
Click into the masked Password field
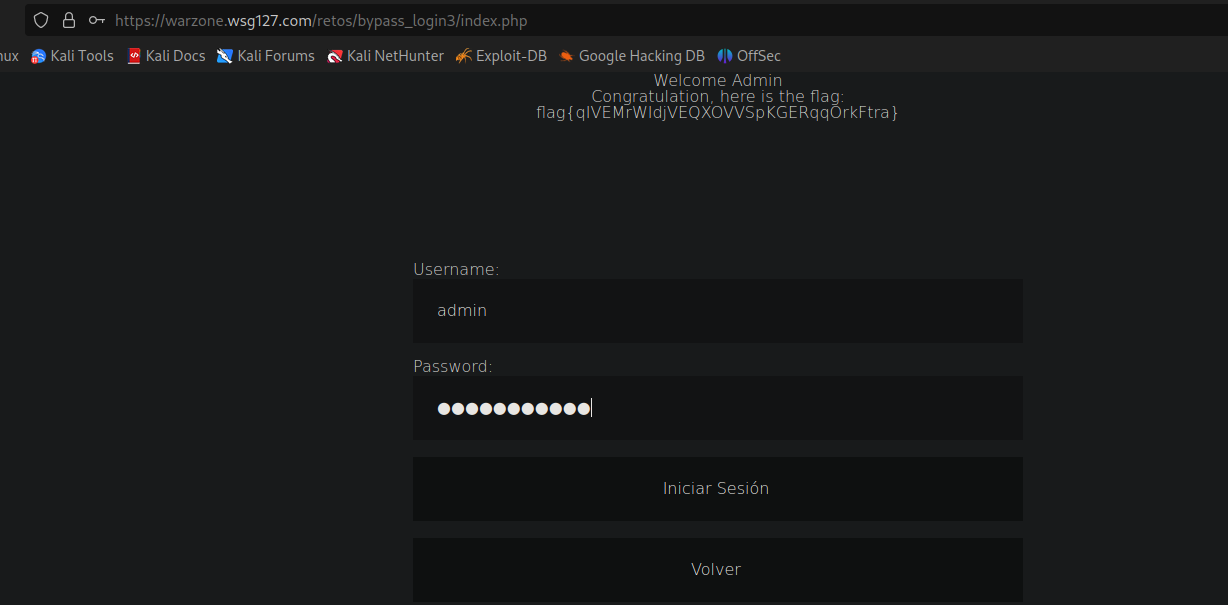717,408
